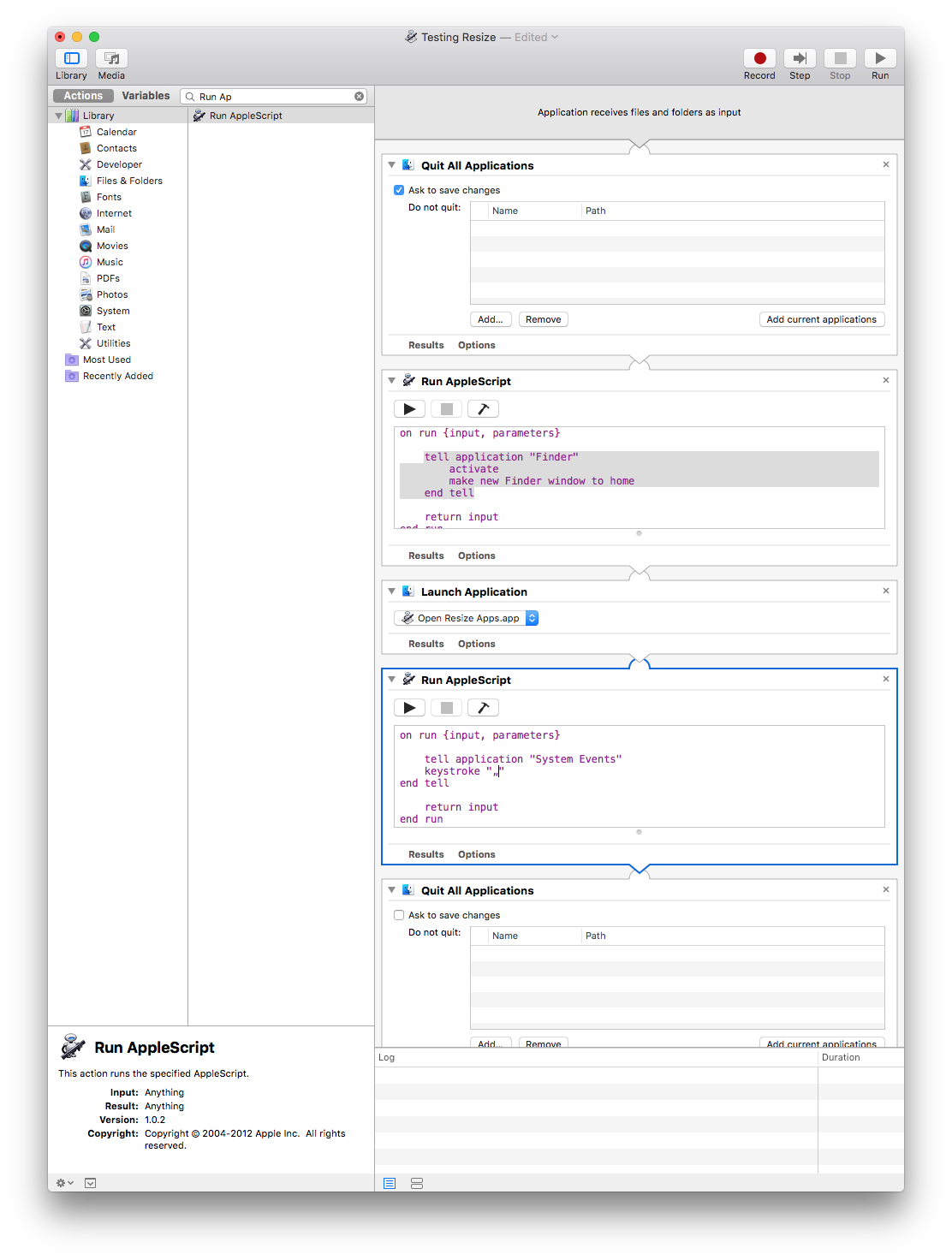Viewport: 952px width, 1260px height.
Task: Start recording with the Record button
Action: pyautogui.click(x=759, y=58)
